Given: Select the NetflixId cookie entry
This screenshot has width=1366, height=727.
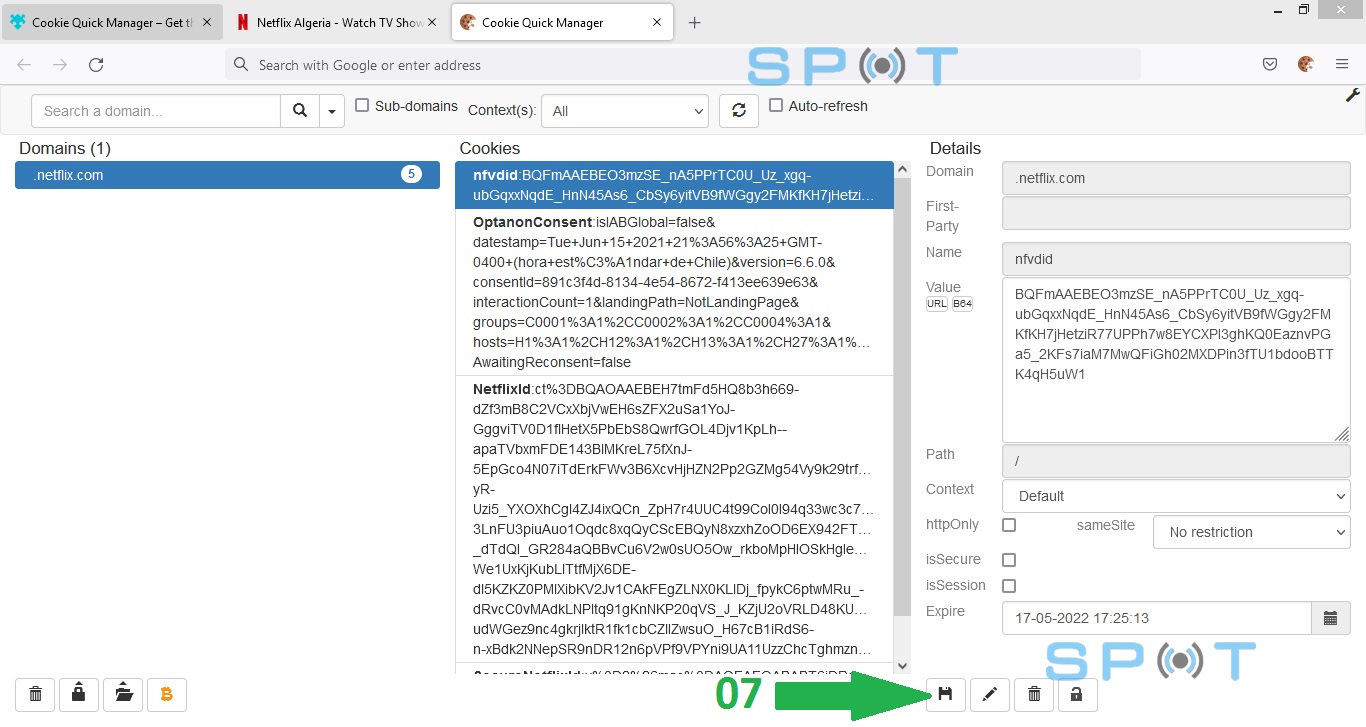Looking at the screenshot, I should pos(674,518).
